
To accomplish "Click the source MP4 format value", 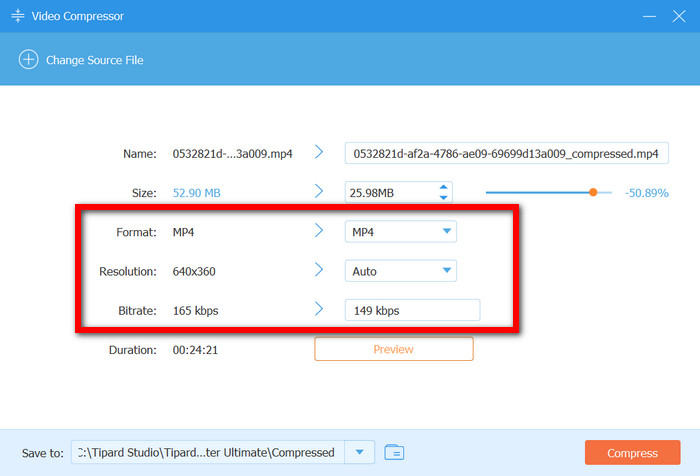I will coord(183,232).
